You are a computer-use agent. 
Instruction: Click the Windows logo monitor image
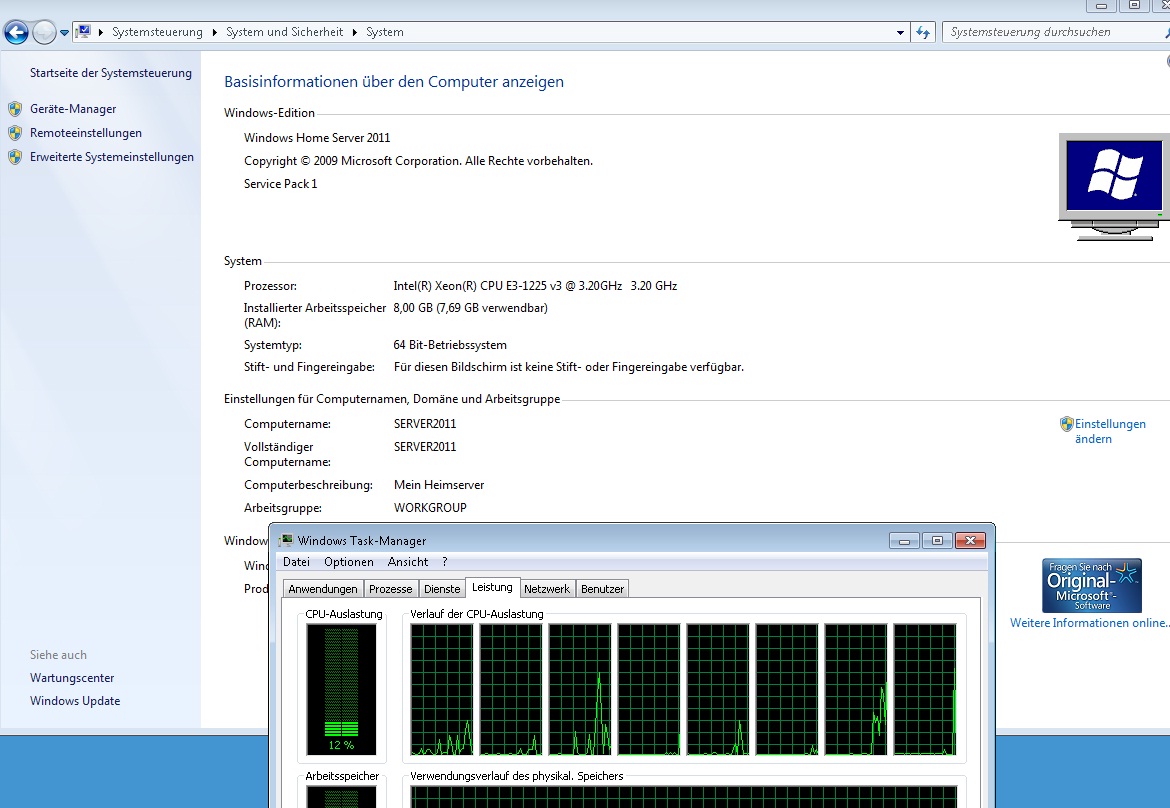tap(1113, 187)
